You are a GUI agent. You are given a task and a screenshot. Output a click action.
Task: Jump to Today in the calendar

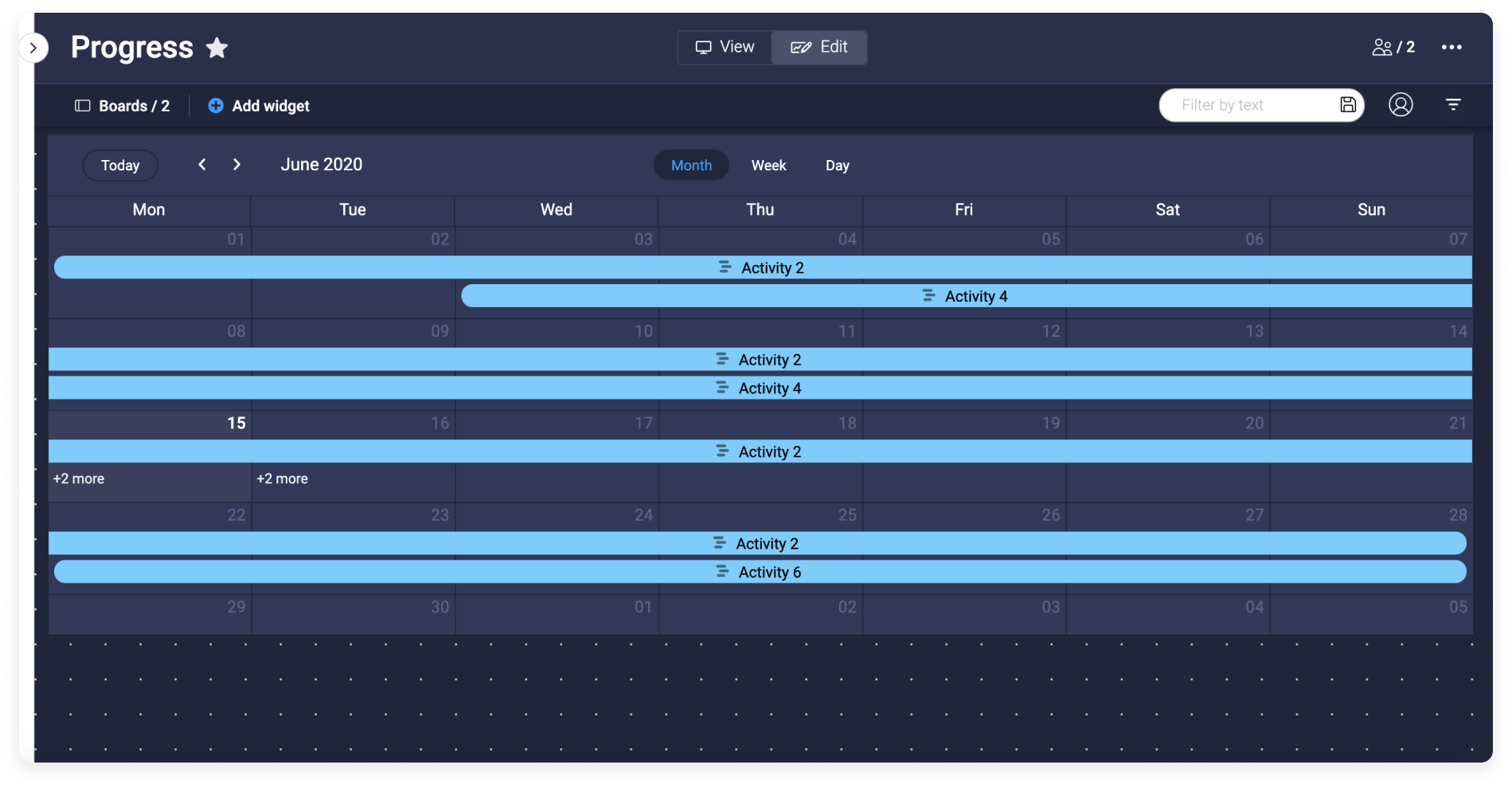tap(120, 166)
